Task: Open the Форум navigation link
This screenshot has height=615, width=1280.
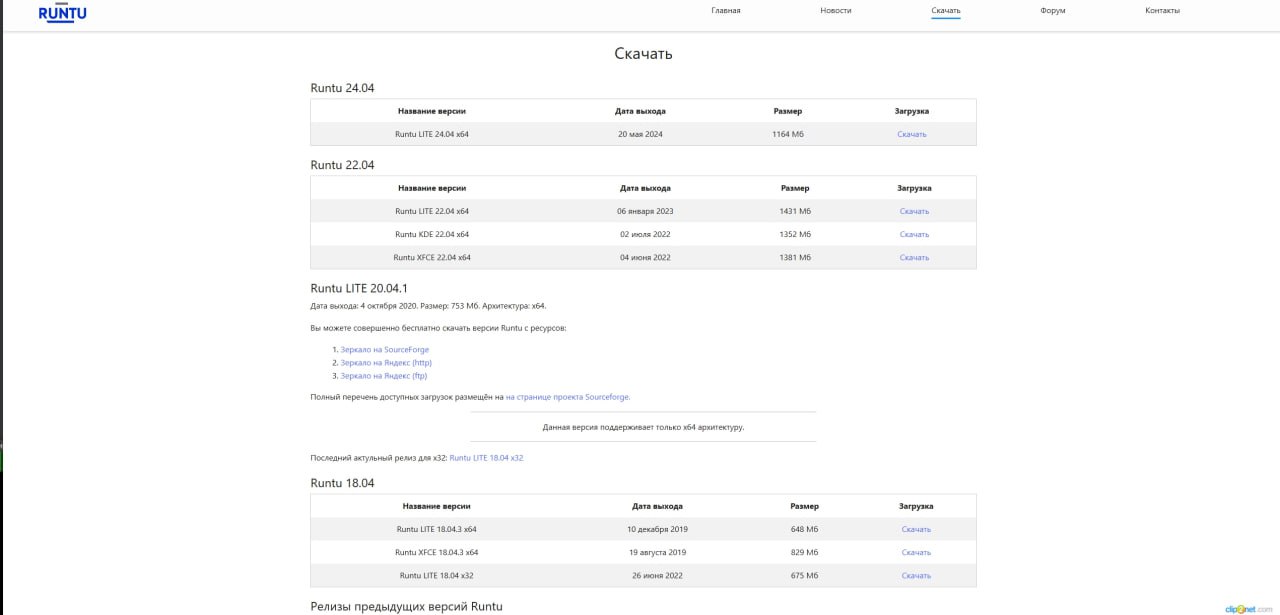Action: 1052,11
